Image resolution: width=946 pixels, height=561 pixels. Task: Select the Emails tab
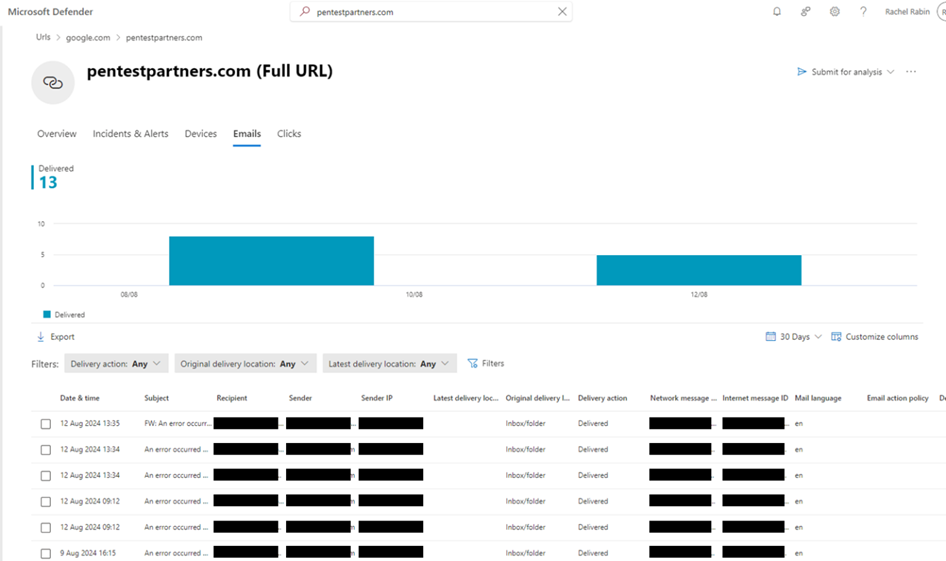click(247, 133)
